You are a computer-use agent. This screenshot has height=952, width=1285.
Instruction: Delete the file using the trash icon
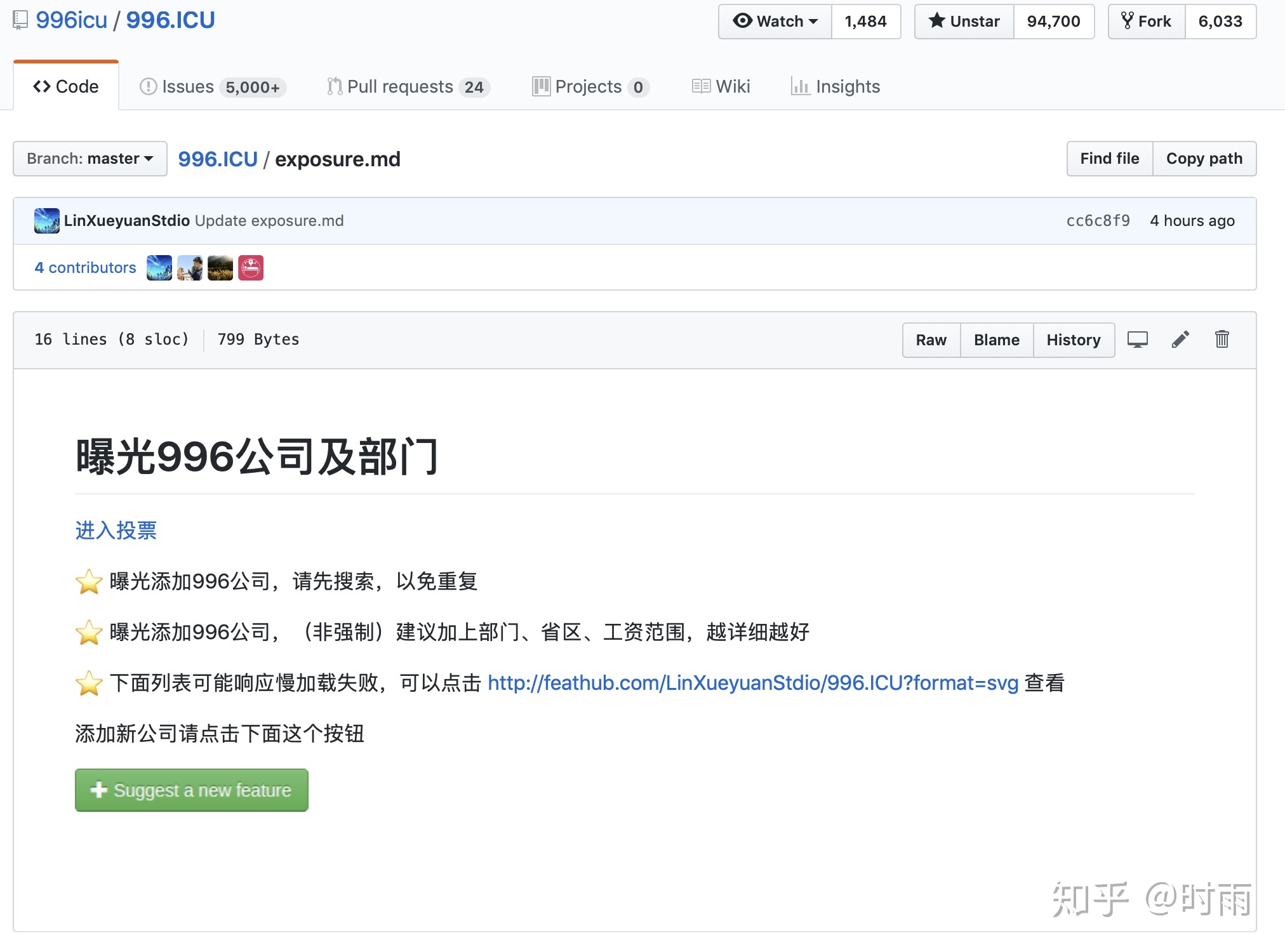pos(1222,340)
